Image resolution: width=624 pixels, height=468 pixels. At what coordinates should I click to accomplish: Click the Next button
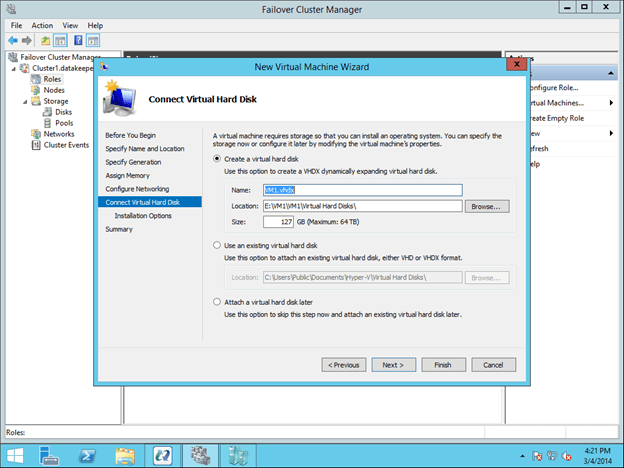(393, 365)
